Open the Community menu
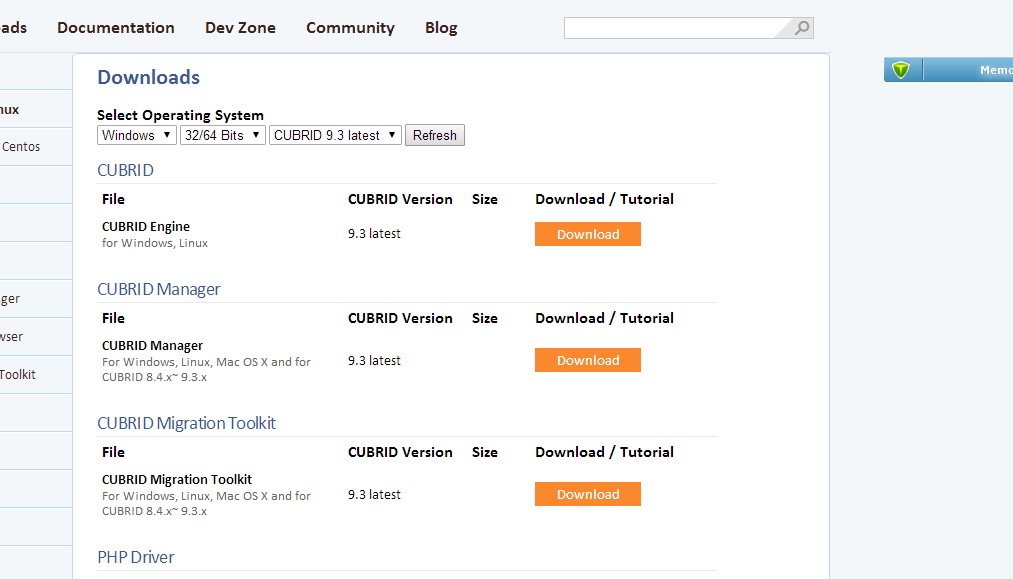The height and width of the screenshot is (579, 1013). point(350,28)
